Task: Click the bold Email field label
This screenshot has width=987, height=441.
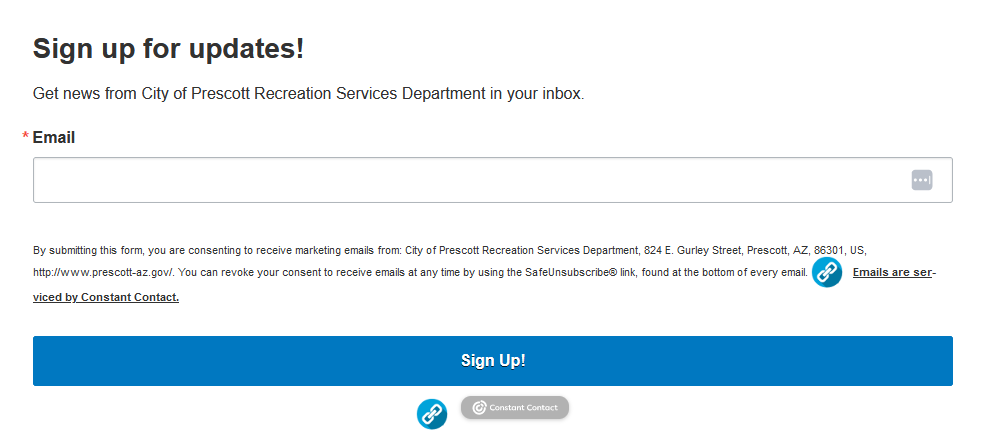Action: 54,137
